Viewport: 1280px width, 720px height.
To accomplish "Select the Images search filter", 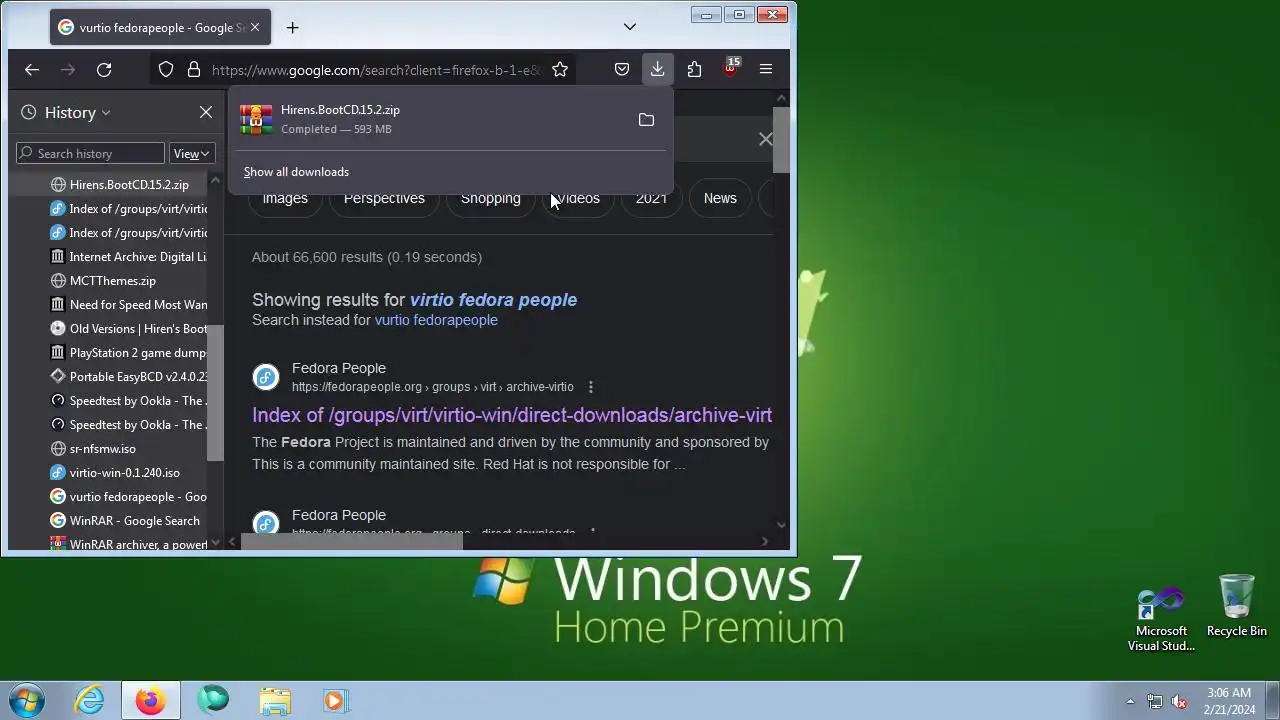I will [285, 198].
